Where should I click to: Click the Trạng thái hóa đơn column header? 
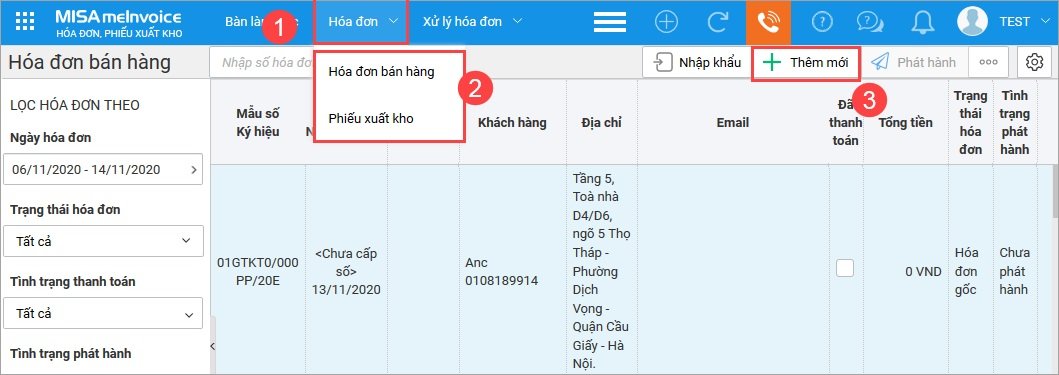(x=971, y=122)
